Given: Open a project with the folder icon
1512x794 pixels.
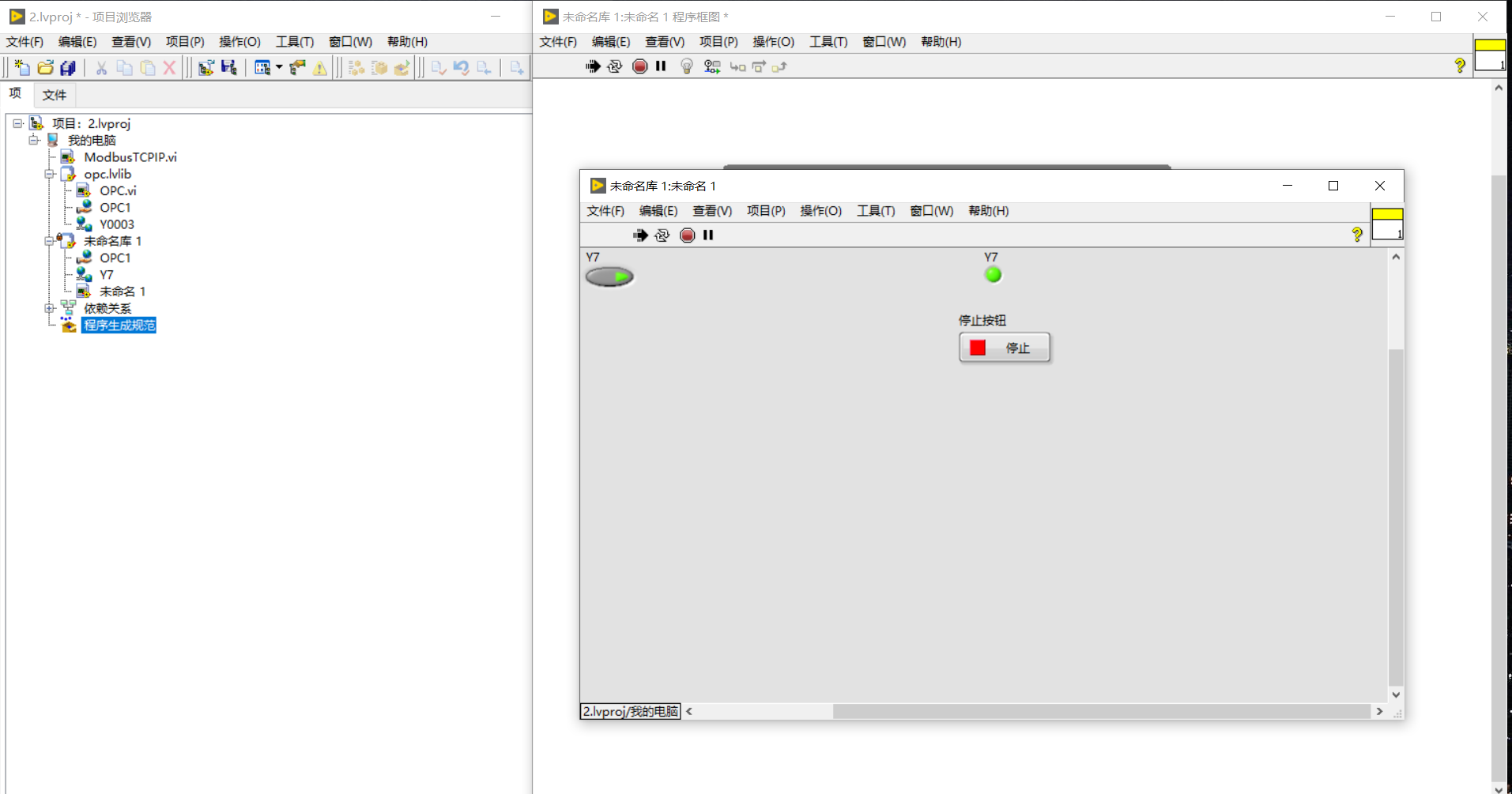Looking at the screenshot, I should 45,67.
